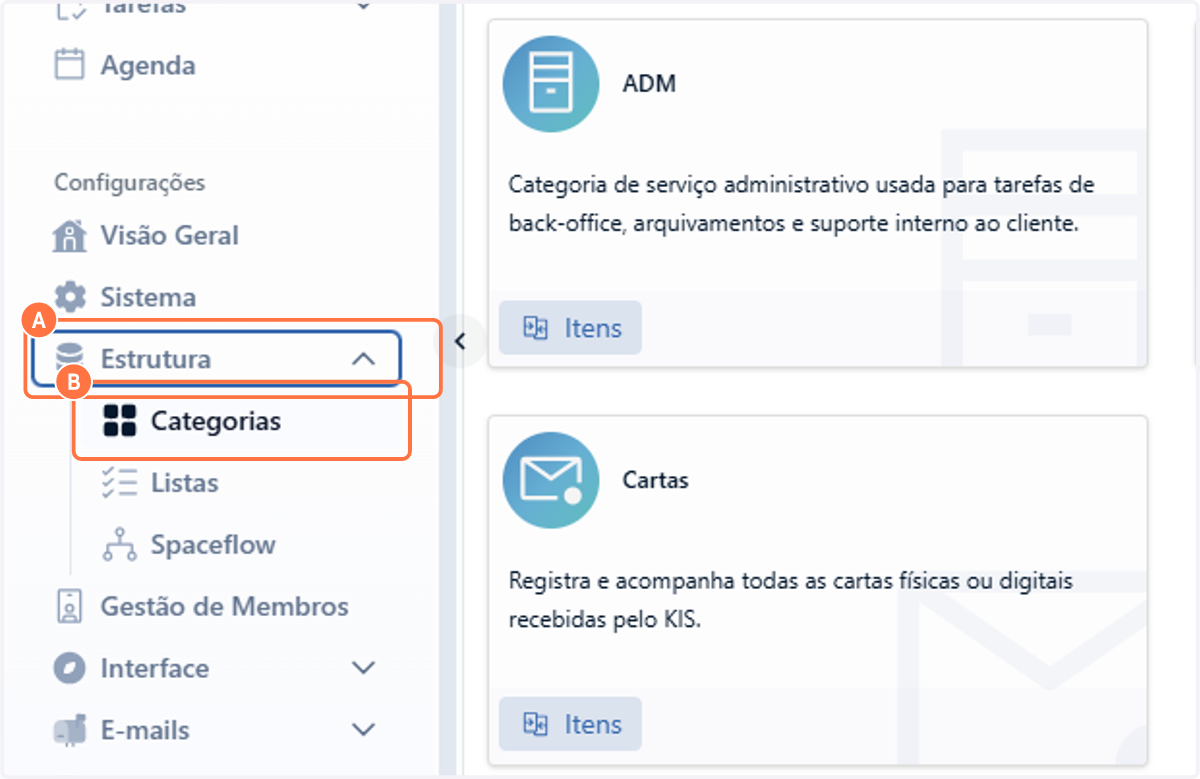Click the ADM category title
Viewport: 1200px width, 779px height.
click(x=649, y=84)
